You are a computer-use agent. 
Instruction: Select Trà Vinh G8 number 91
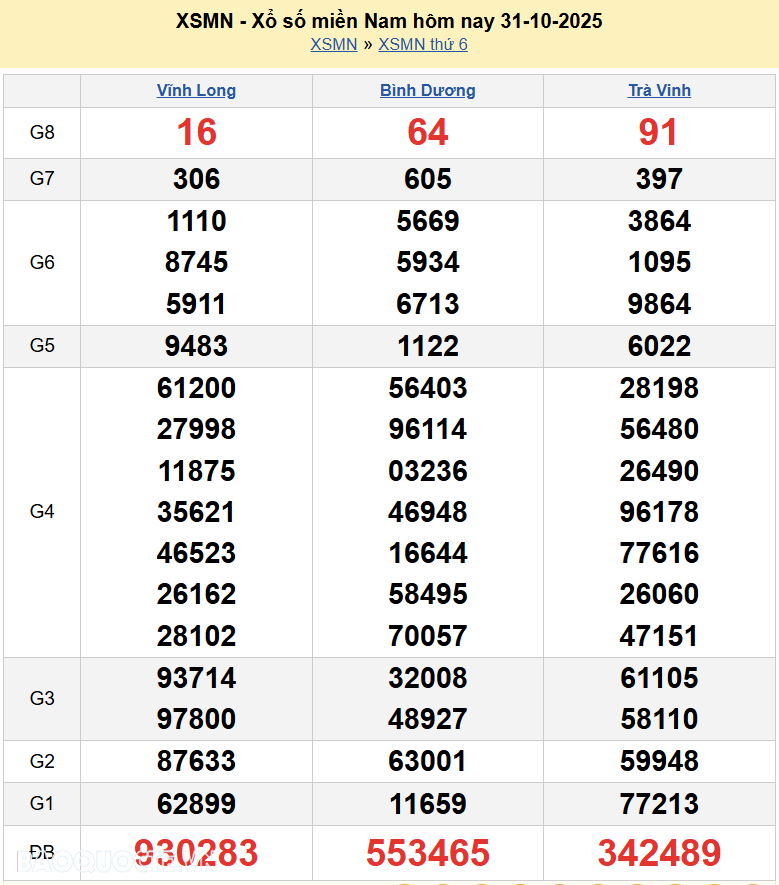point(659,132)
